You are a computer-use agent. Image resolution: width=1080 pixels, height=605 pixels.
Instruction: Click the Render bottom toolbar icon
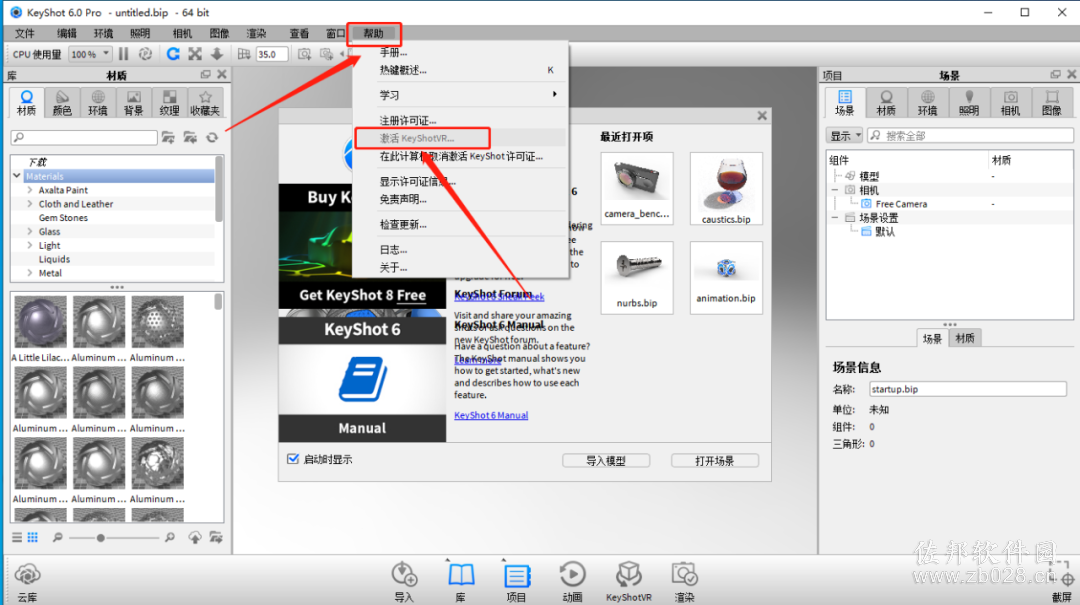pos(685,581)
